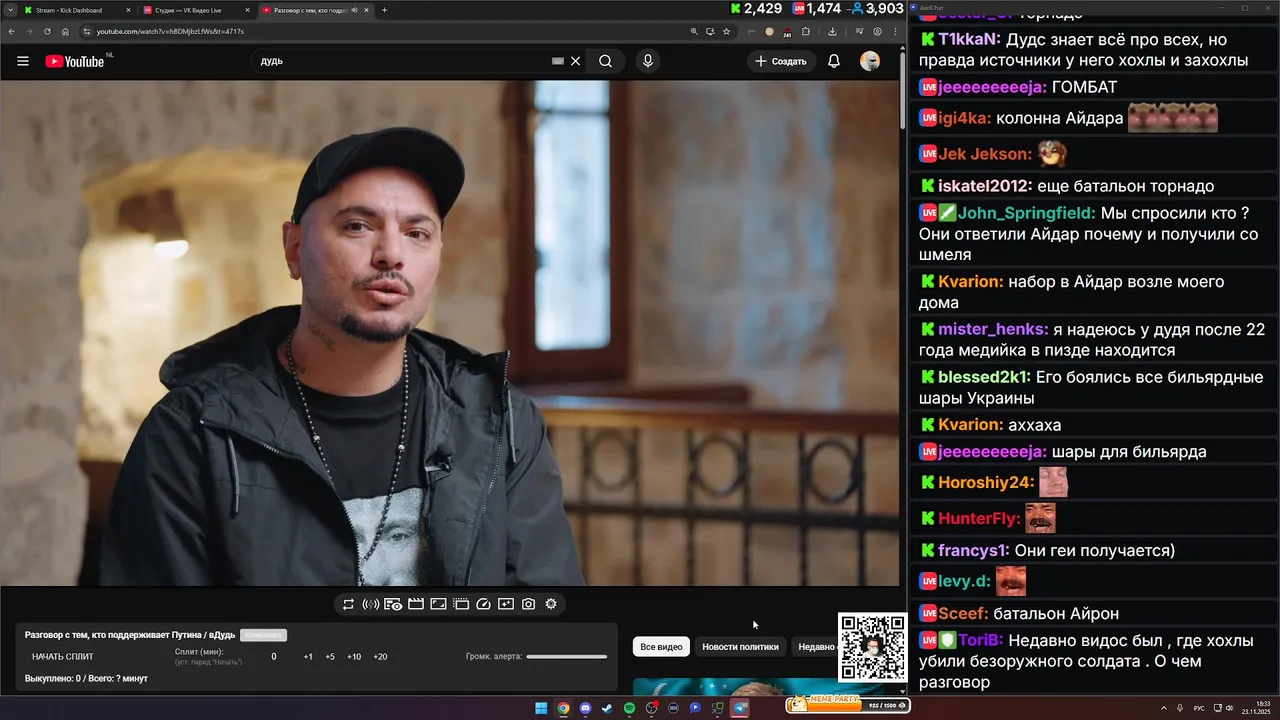Open the zoom magnifier in address bar
The width and height of the screenshot is (1280, 720).
[x=694, y=31]
